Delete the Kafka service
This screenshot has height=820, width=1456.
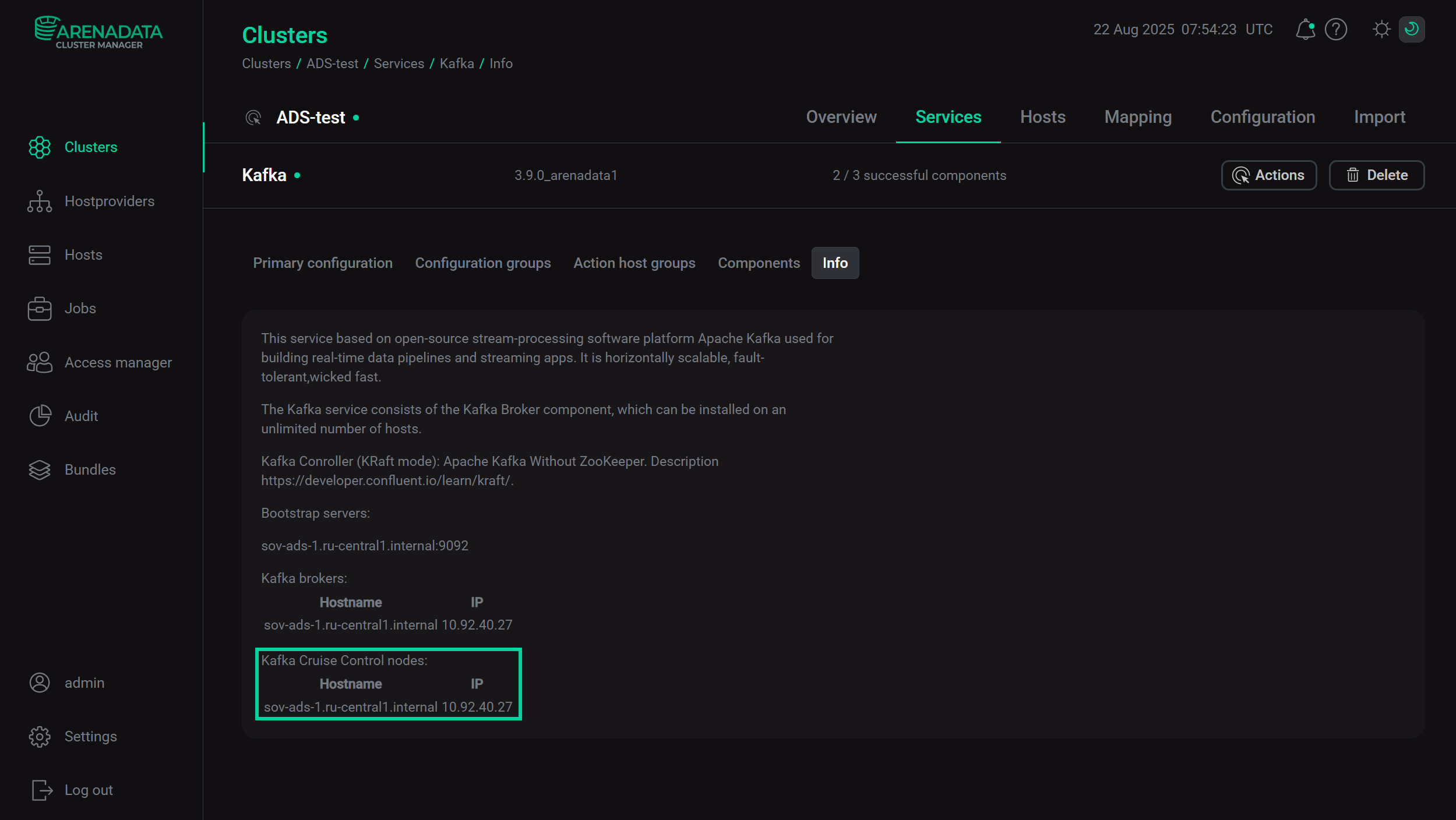pos(1376,175)
